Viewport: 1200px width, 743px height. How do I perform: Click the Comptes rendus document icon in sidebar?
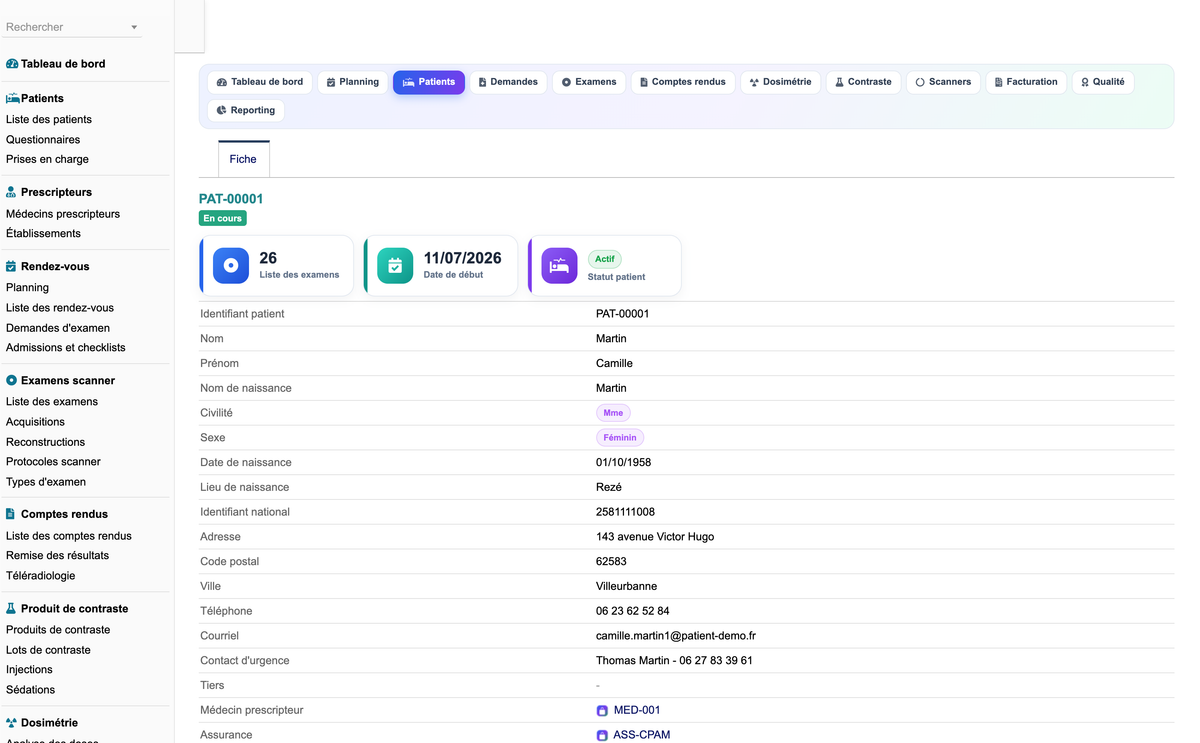coord(12,514)
